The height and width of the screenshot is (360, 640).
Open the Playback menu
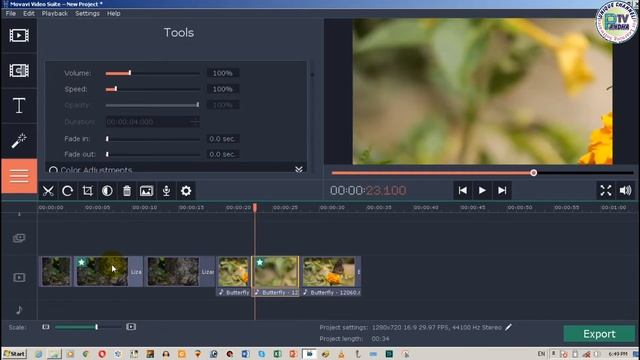55,13
